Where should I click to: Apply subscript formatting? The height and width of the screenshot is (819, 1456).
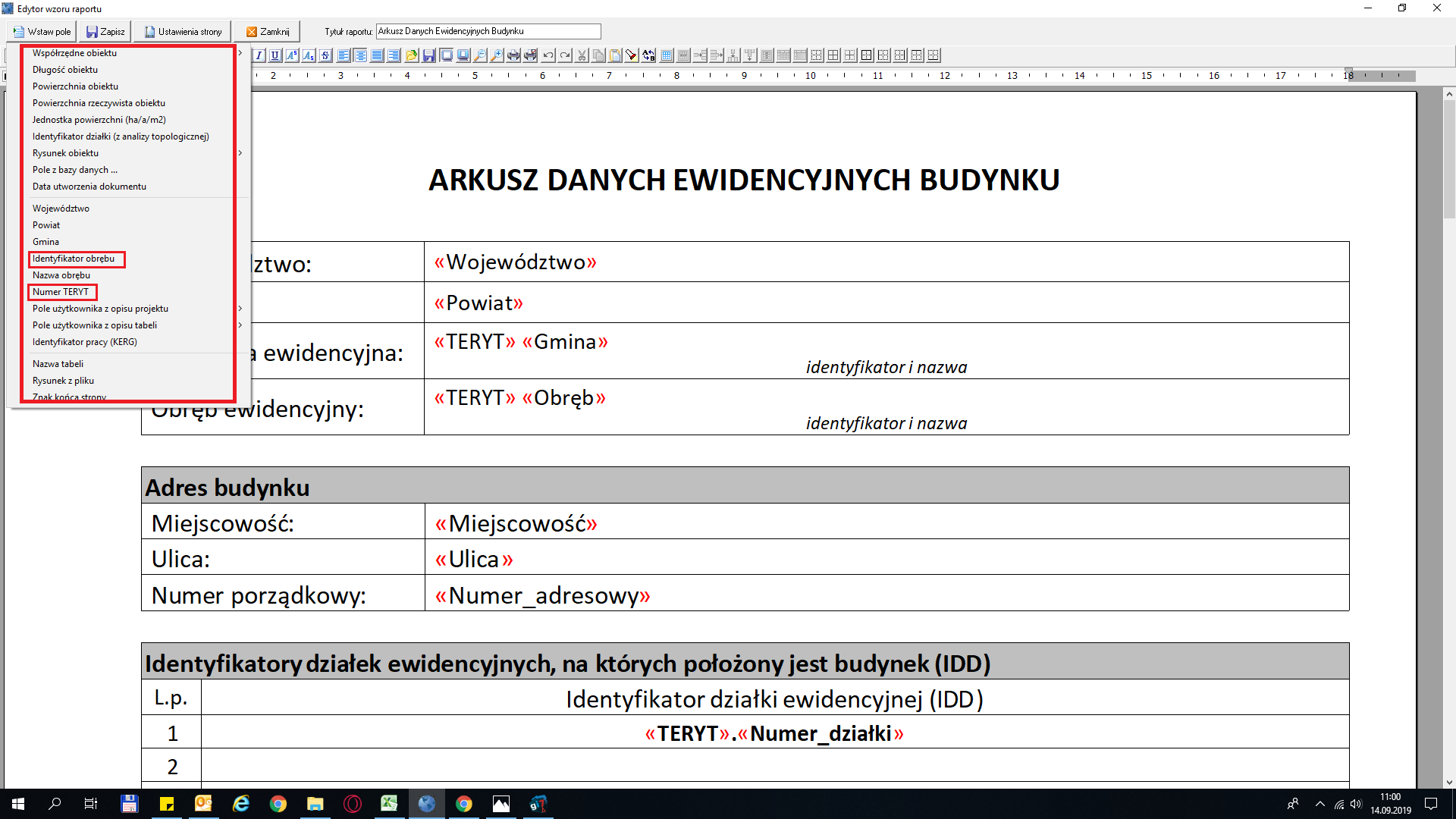click(x=309, y=55)
